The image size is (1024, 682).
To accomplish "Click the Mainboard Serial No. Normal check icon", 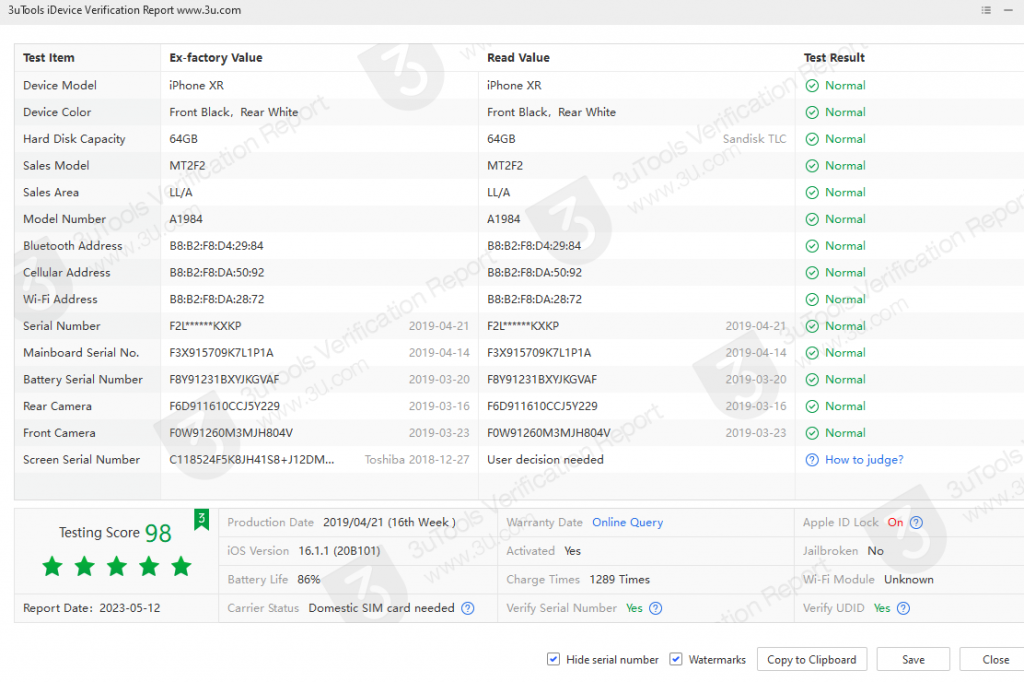I will (812, 353).
